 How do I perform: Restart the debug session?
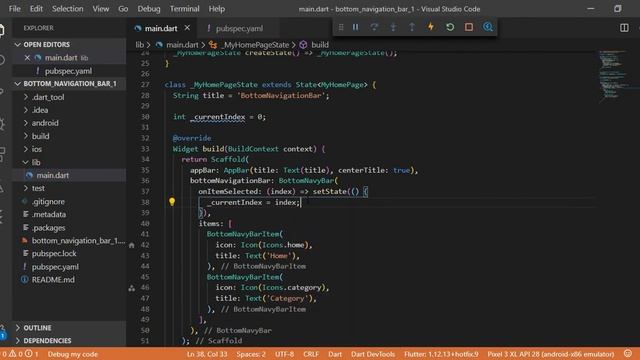click(450, 27)
